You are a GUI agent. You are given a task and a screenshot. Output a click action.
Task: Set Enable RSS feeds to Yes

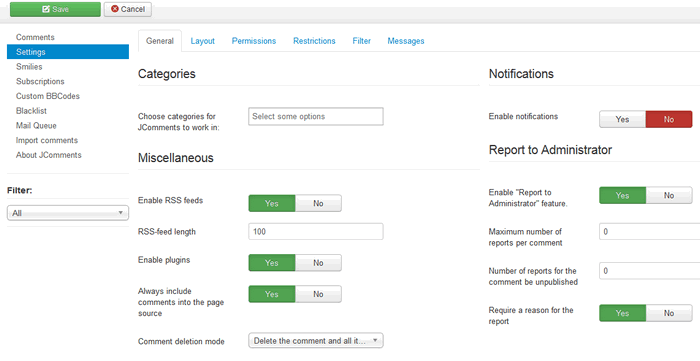(x=271, y=203)
